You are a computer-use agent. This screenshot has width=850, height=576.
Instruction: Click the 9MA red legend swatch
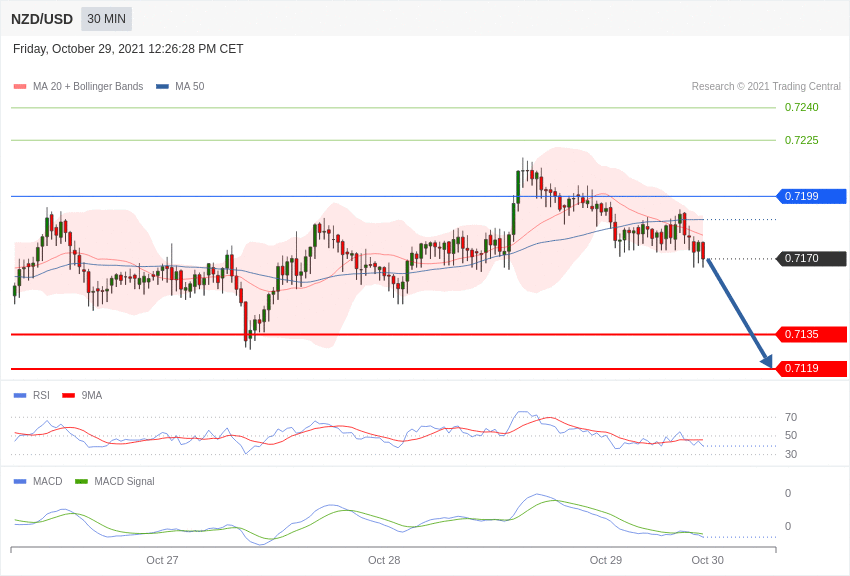click(69, 396)
